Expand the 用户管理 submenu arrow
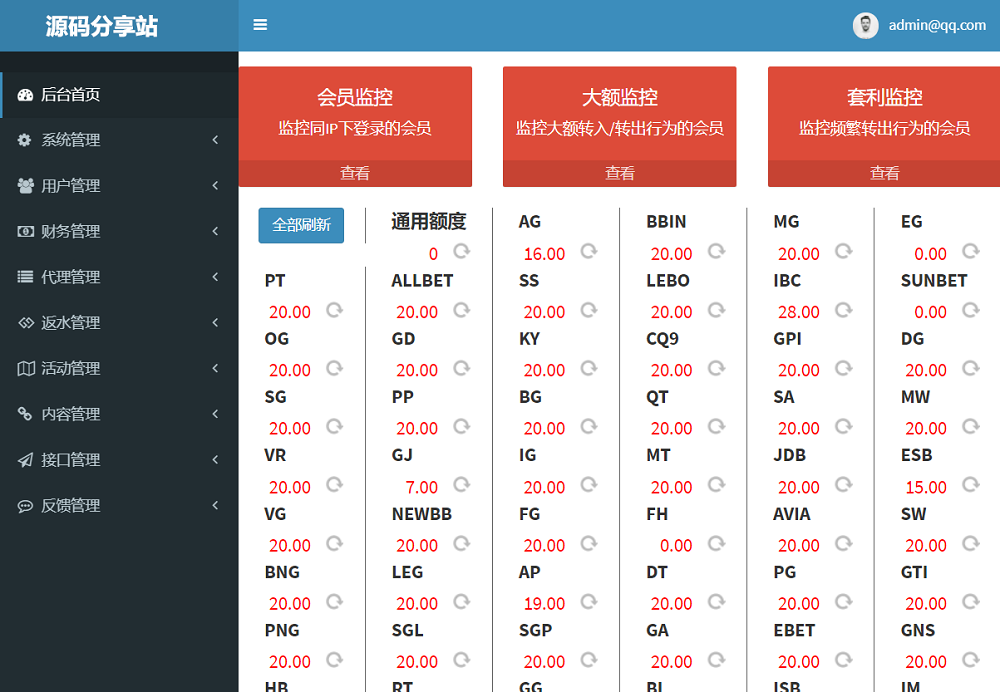This screenshot has width=1000, height=692. coord(215,186)
